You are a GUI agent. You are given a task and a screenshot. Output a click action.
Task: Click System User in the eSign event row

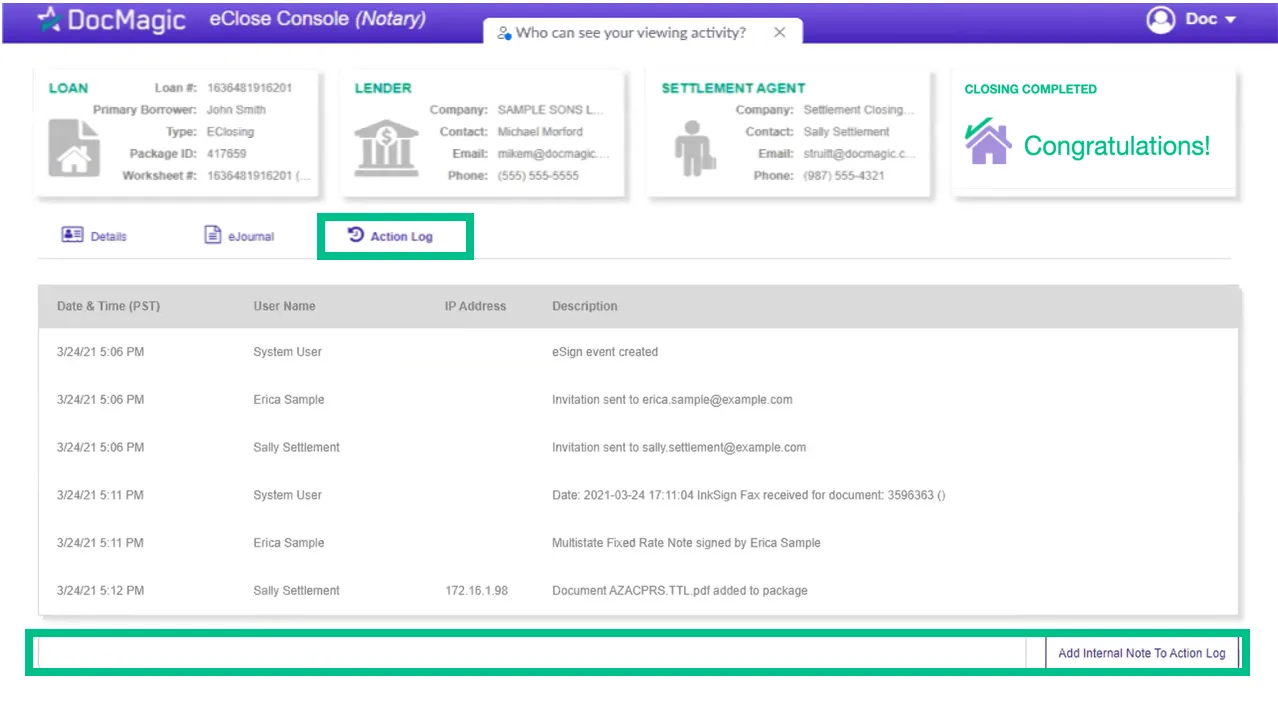(287, 352)
